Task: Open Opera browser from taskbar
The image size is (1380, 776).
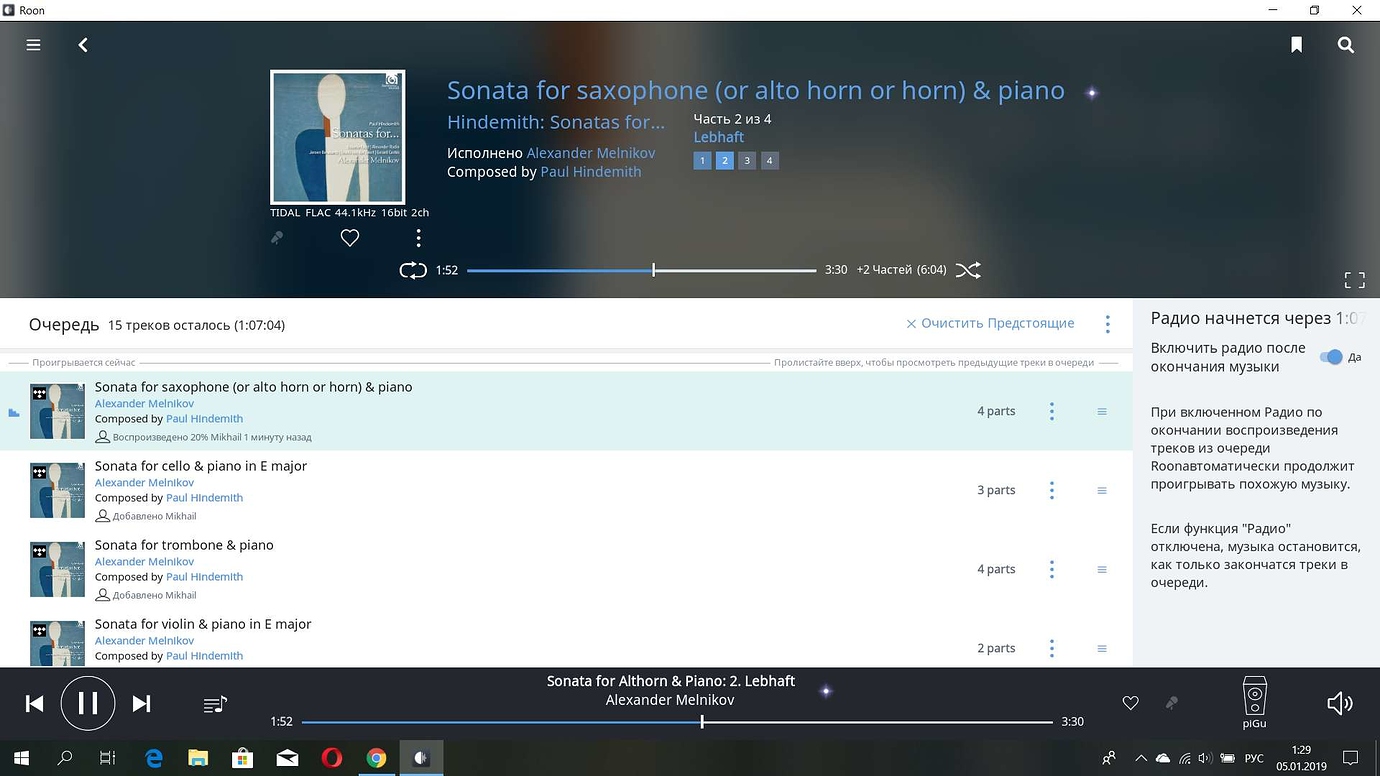Action: pyautogui.click(x=331, y=758)
